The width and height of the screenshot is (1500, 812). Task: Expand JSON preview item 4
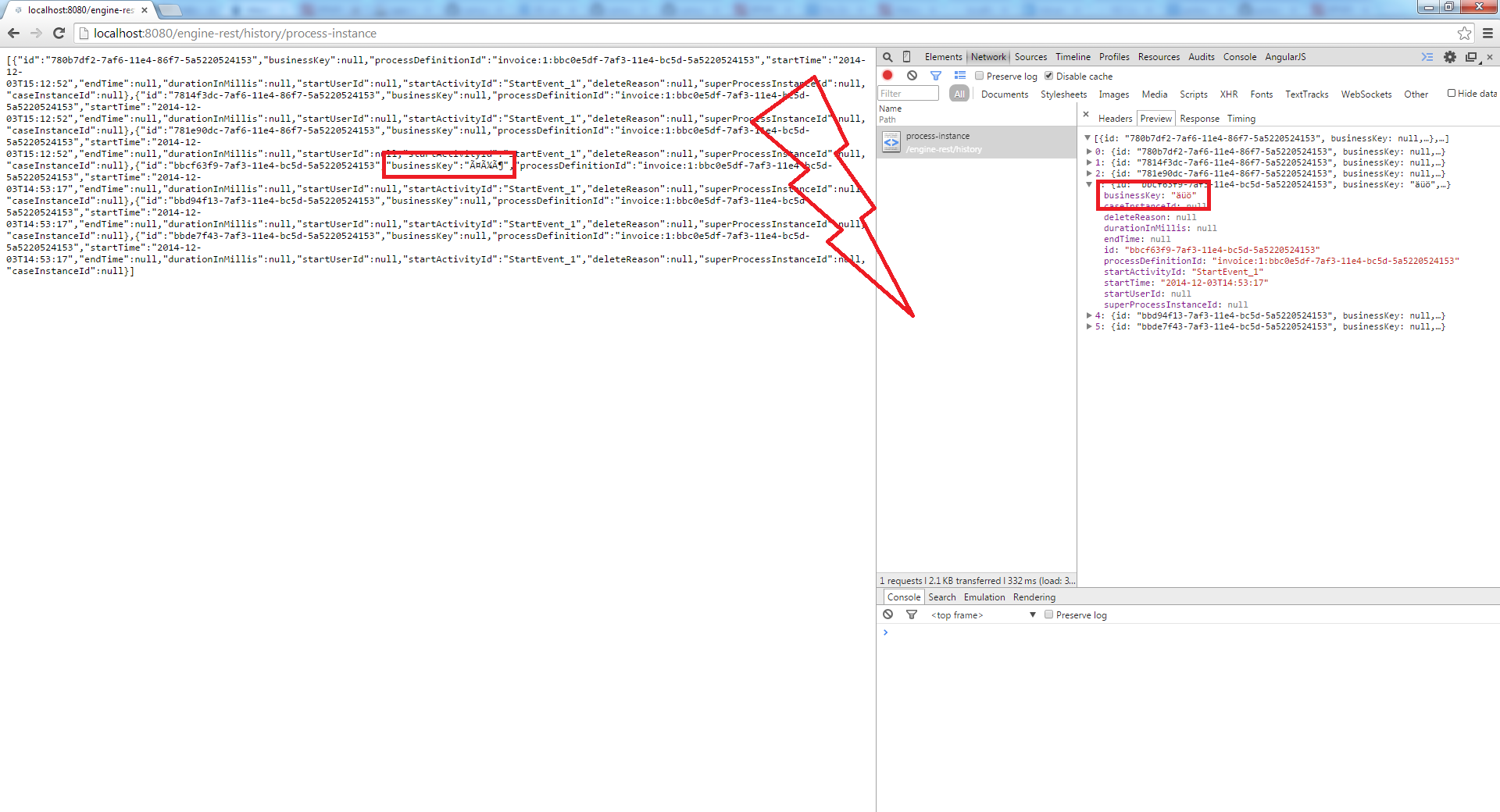1089,316
